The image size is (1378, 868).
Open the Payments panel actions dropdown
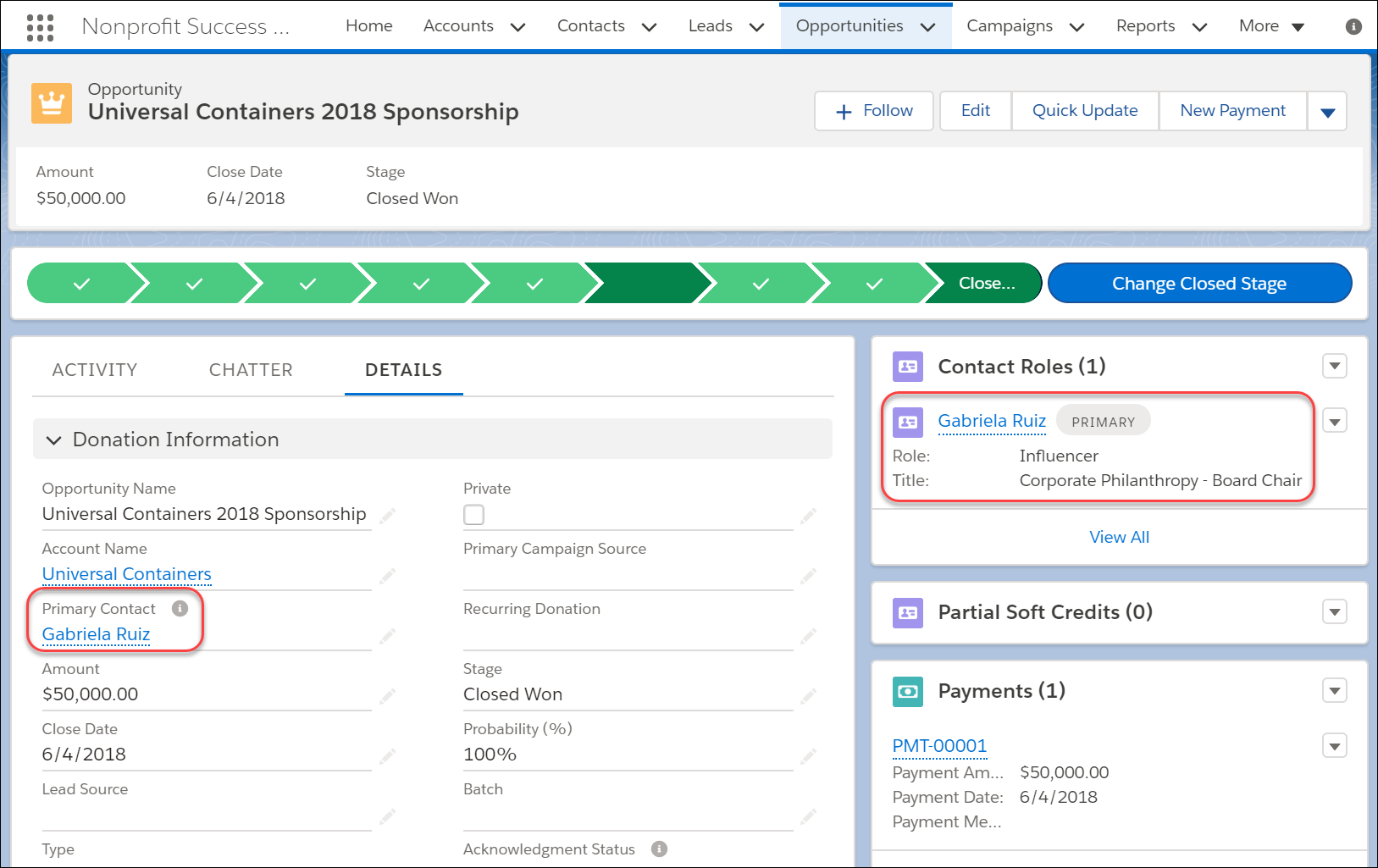(1335, 690)
